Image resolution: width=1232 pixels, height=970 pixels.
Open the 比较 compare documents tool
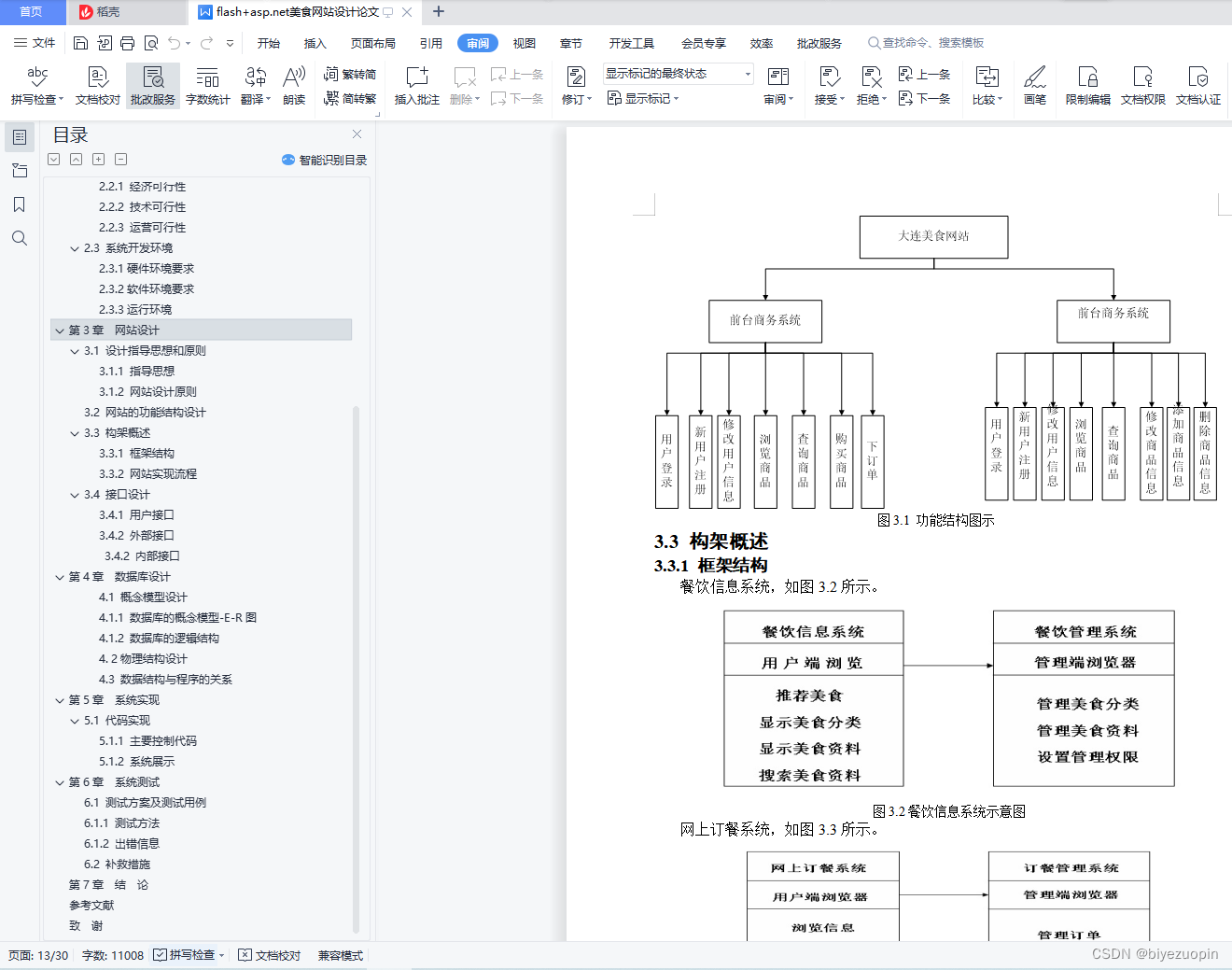coord(987,85)
